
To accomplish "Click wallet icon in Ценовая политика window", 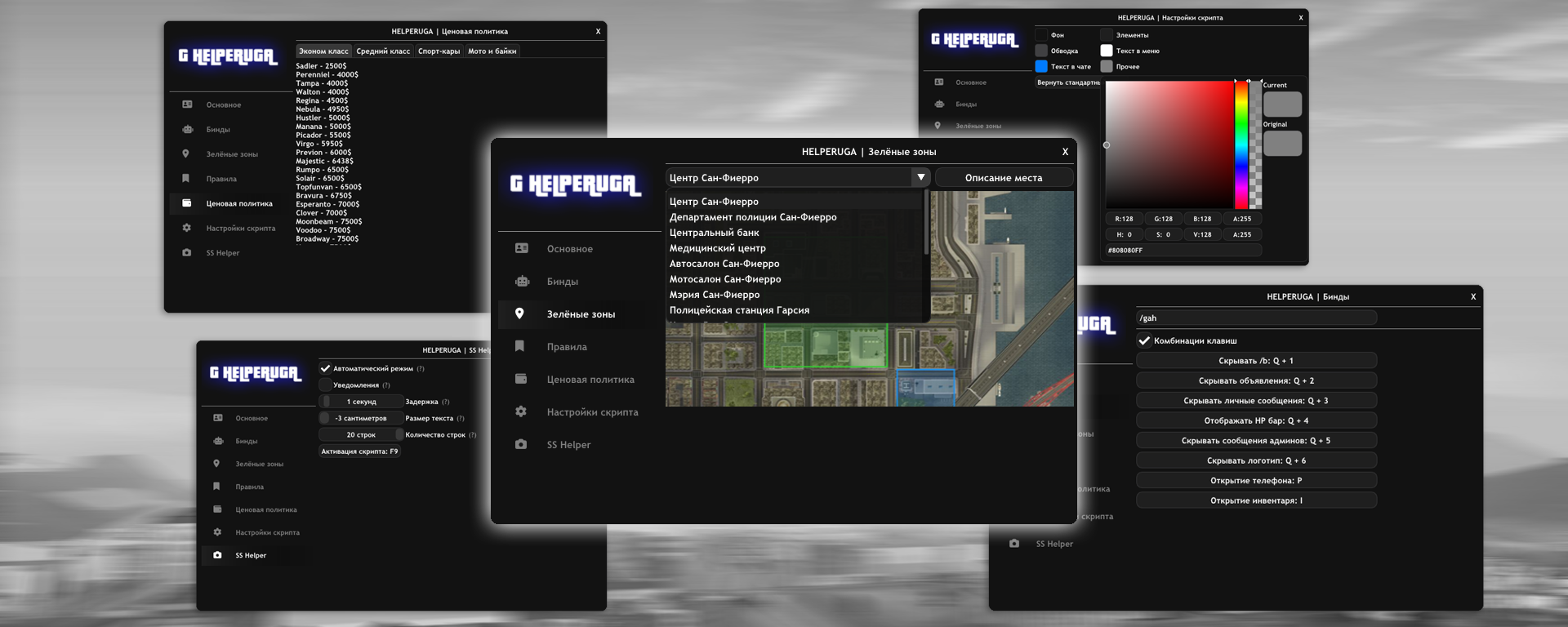I will pyautogui.click(x=186, y=203).
